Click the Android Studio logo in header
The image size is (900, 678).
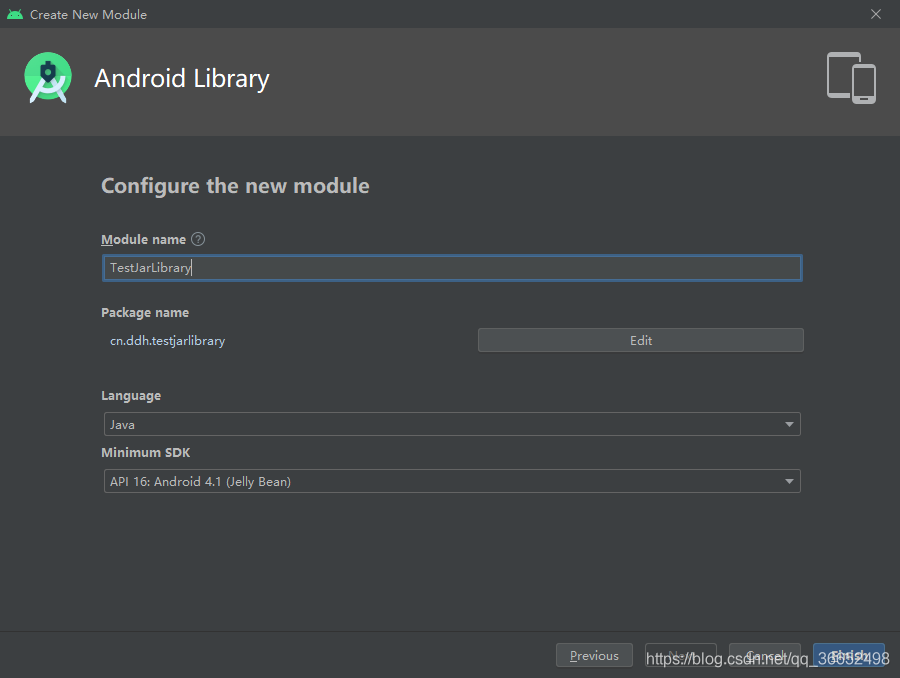(48, 78)
